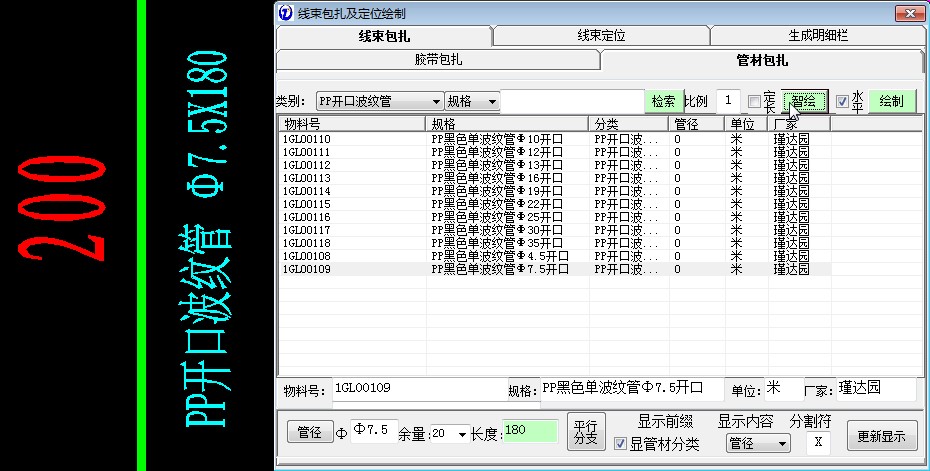930x471 pixels.
Task: Click the 更新显示 button
Action: 881,436
